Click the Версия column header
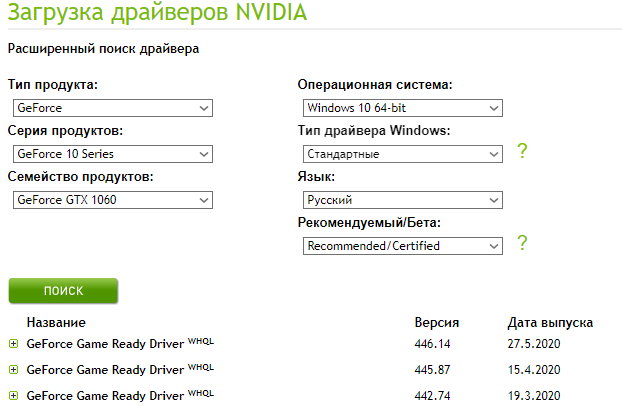Image resolution: width=622 pixels, height=406 pixels. tap(437, 322)
